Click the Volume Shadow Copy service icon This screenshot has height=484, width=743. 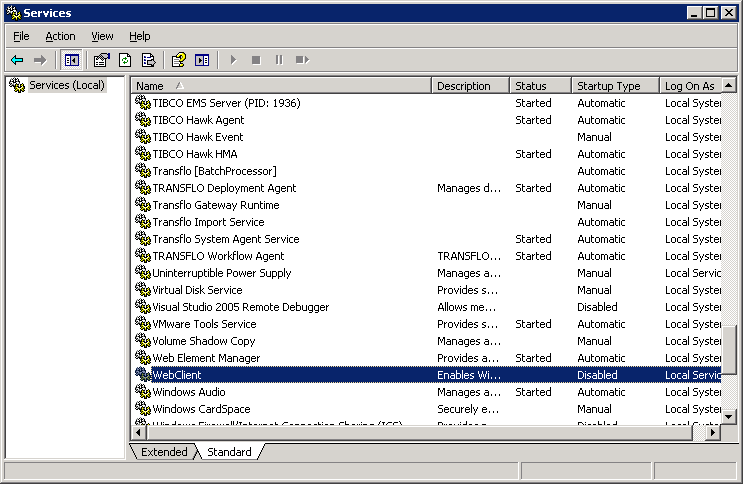[x=143, y=341]
